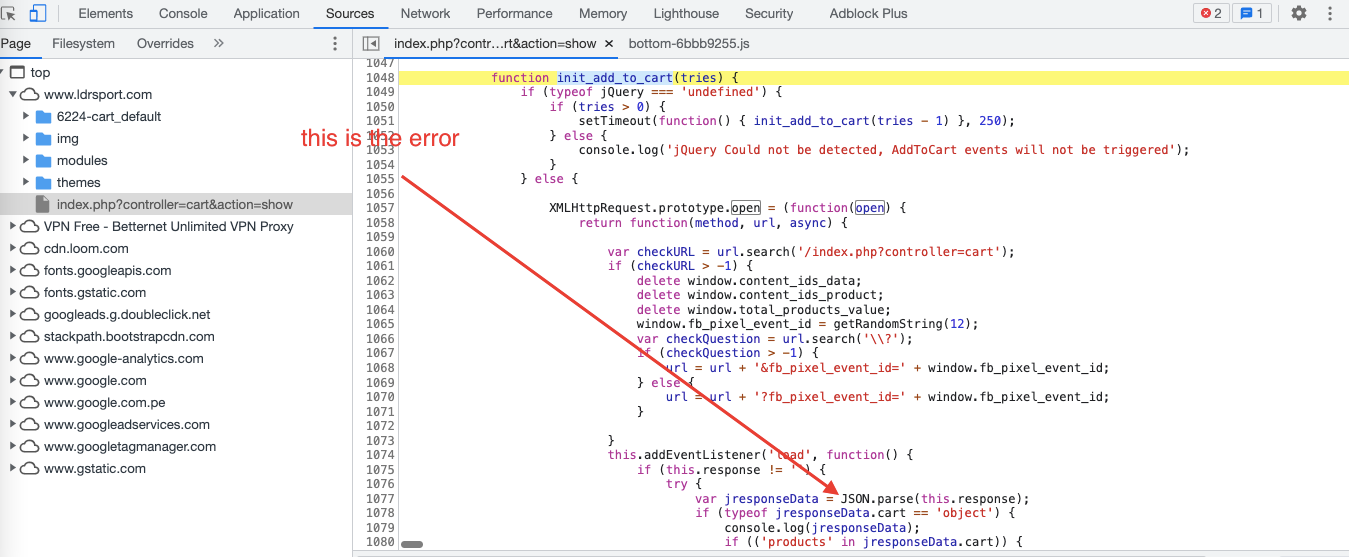
Task: Expand www.googleadservices.com node
Action: 13,424
